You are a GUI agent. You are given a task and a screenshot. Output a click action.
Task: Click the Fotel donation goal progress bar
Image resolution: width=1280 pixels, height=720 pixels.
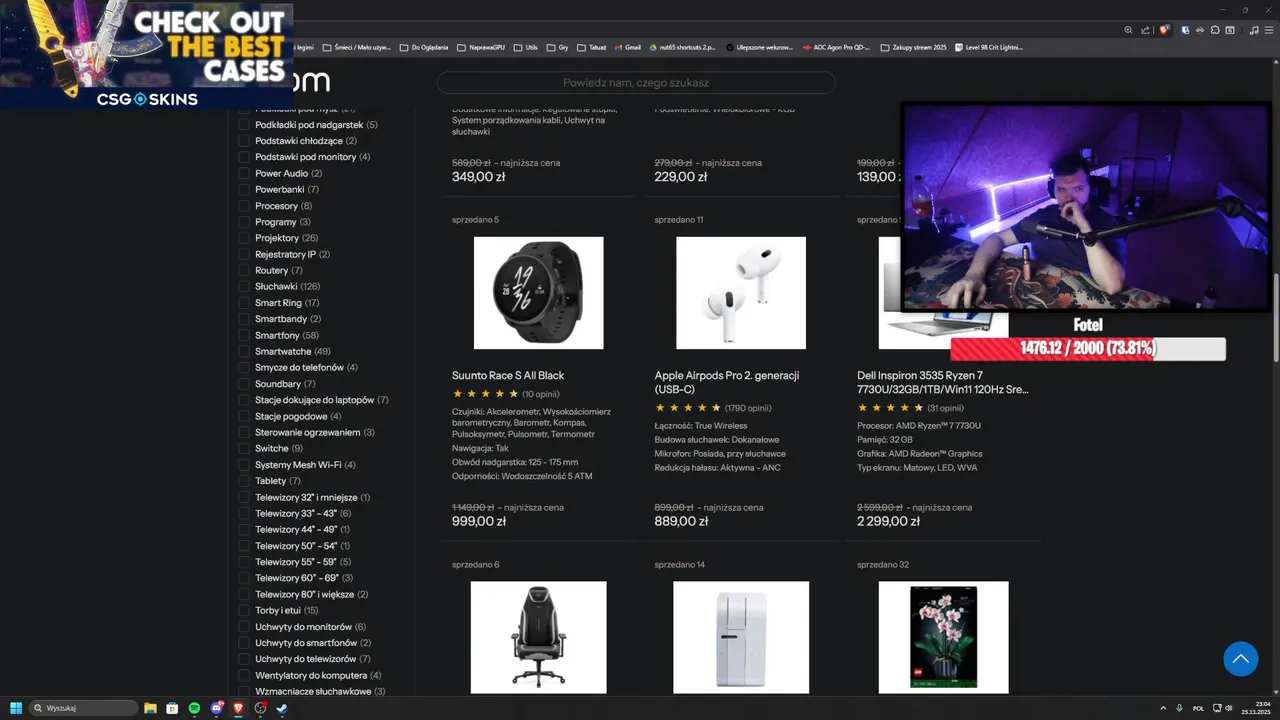(1087, 348)
